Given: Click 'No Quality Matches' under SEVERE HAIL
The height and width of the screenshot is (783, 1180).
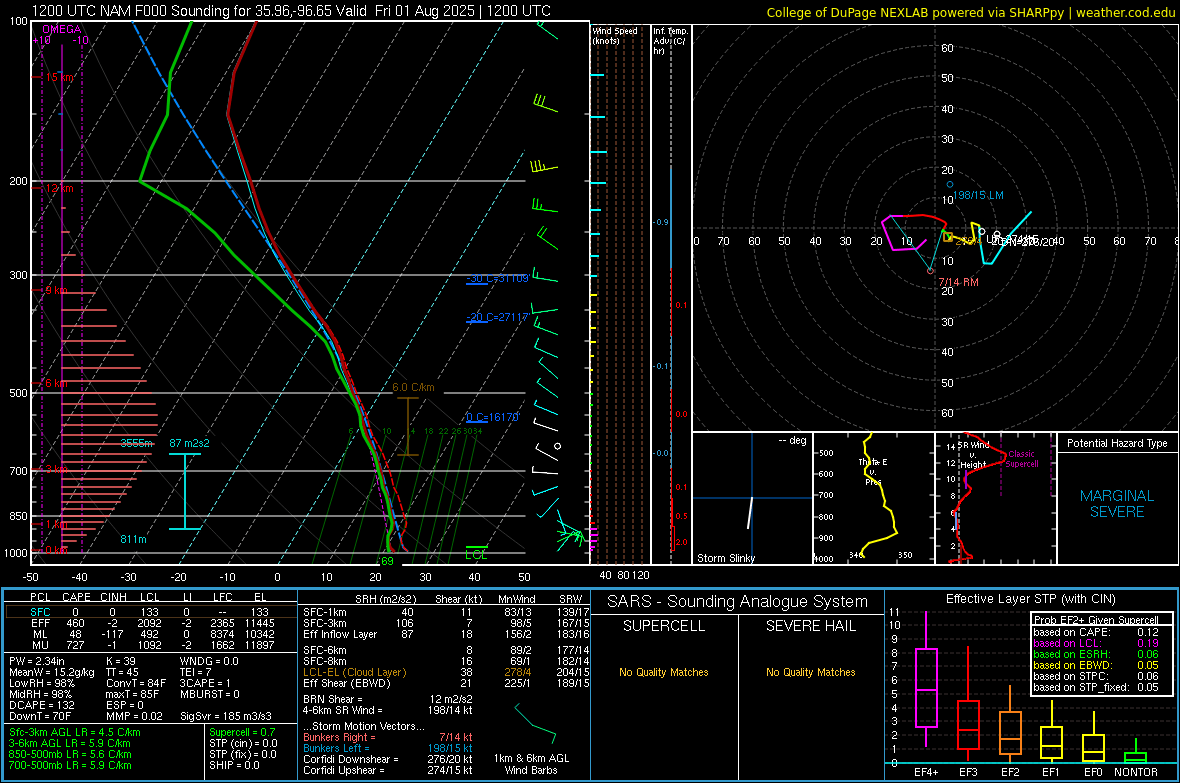Looking at the screenshot, I should click(x=810, y=672).
